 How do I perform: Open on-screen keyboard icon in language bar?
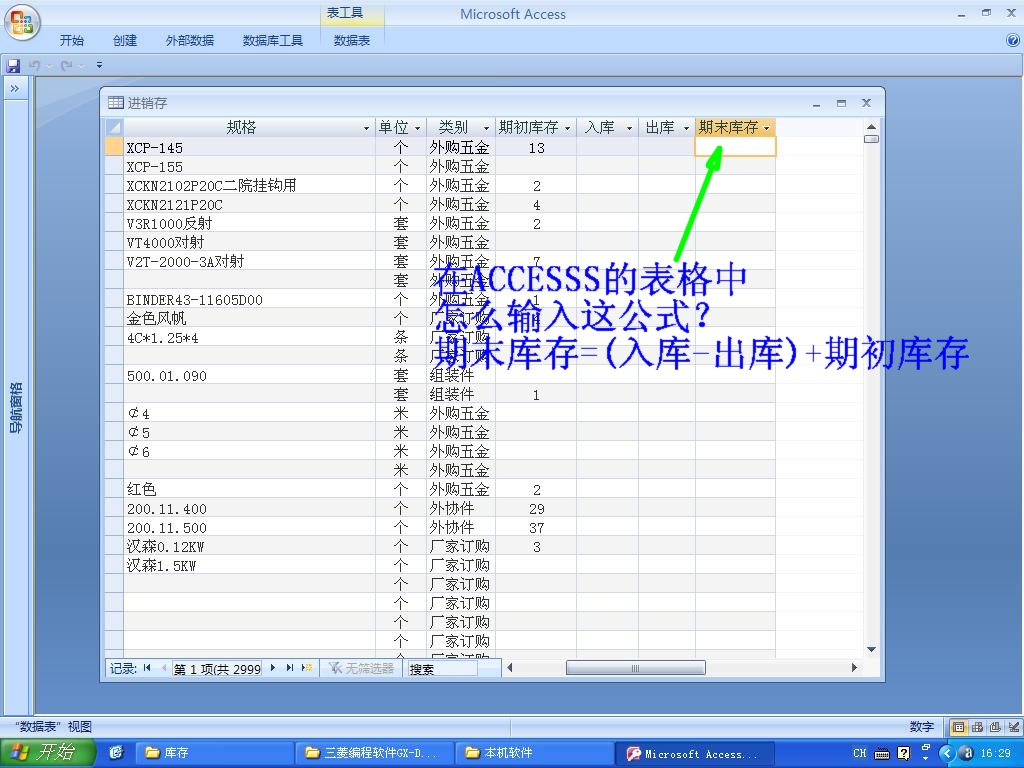tap(882, 754)
